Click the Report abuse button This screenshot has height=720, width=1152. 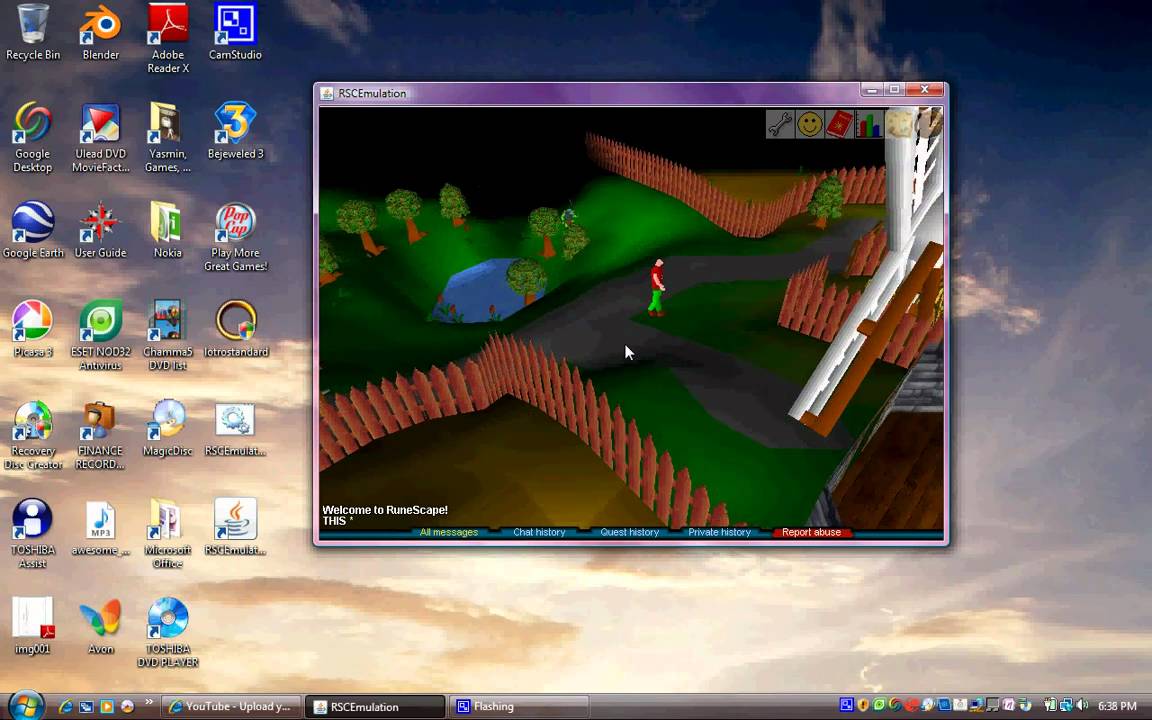[x=811, y=532]
